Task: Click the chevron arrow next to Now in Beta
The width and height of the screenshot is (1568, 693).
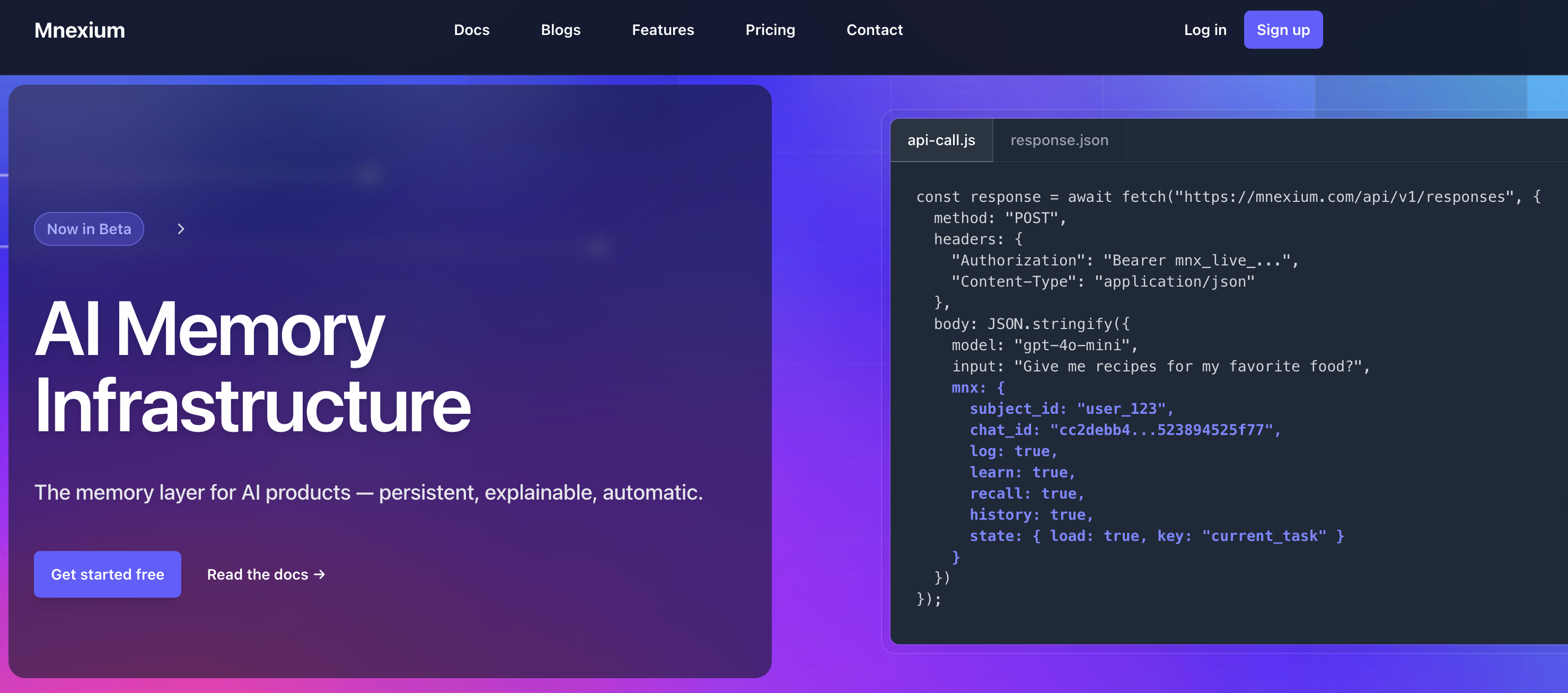Action: point(181,229)
